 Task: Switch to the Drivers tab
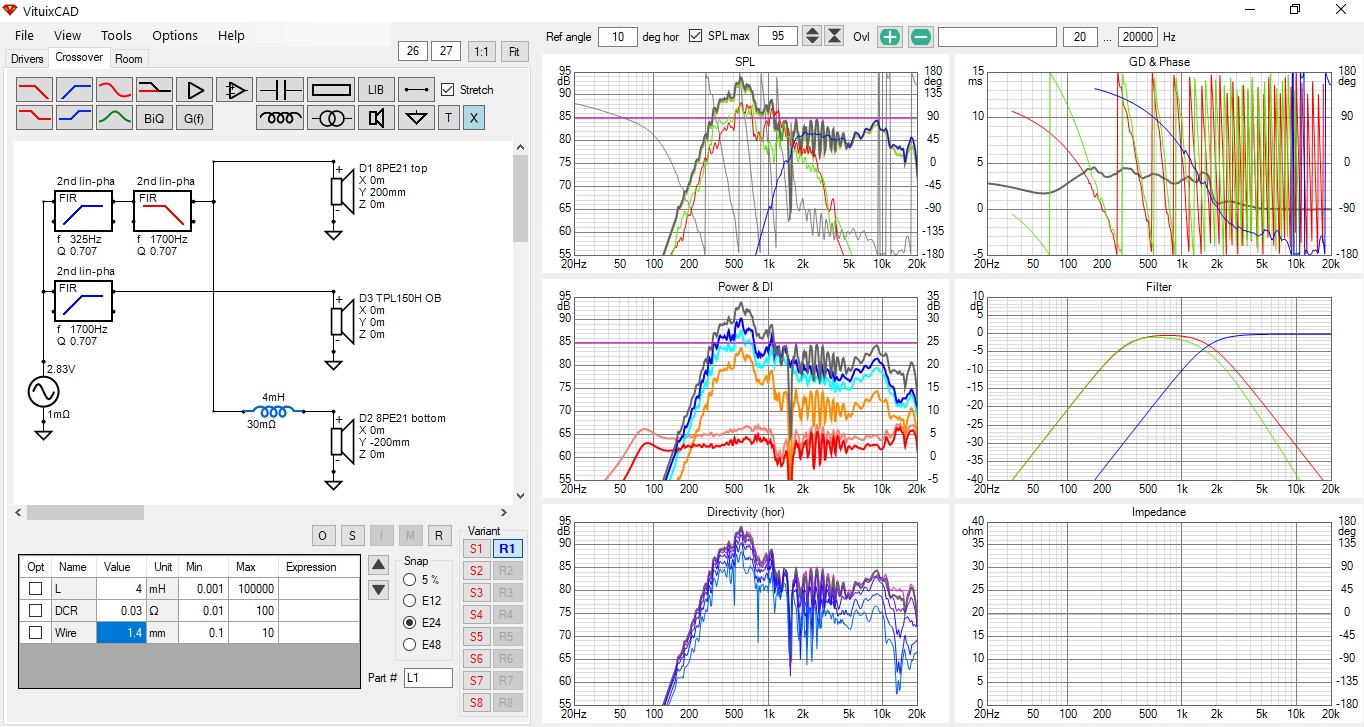(x=27, y=59)
